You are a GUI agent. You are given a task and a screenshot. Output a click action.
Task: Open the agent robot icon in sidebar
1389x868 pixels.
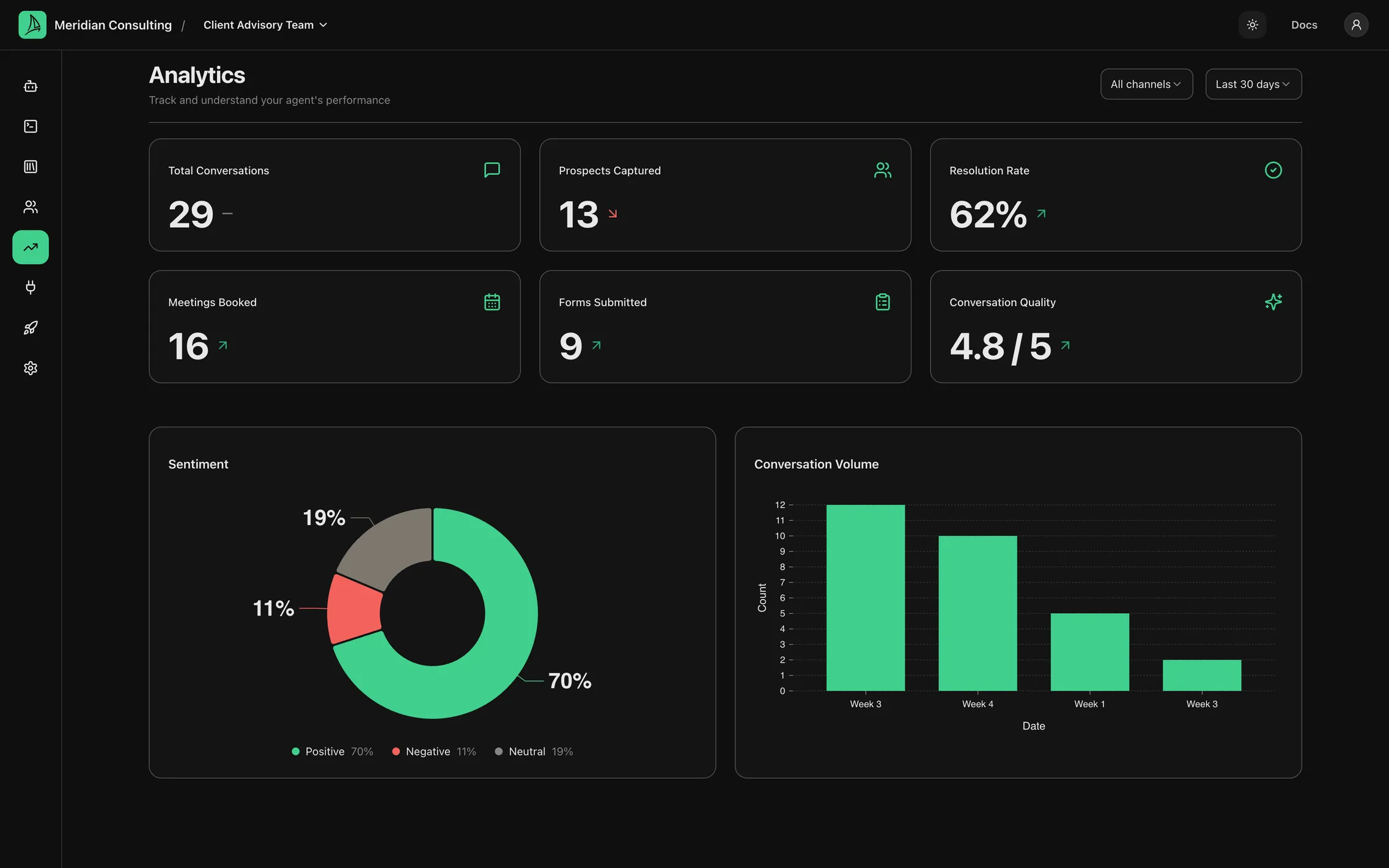point(31,86)
